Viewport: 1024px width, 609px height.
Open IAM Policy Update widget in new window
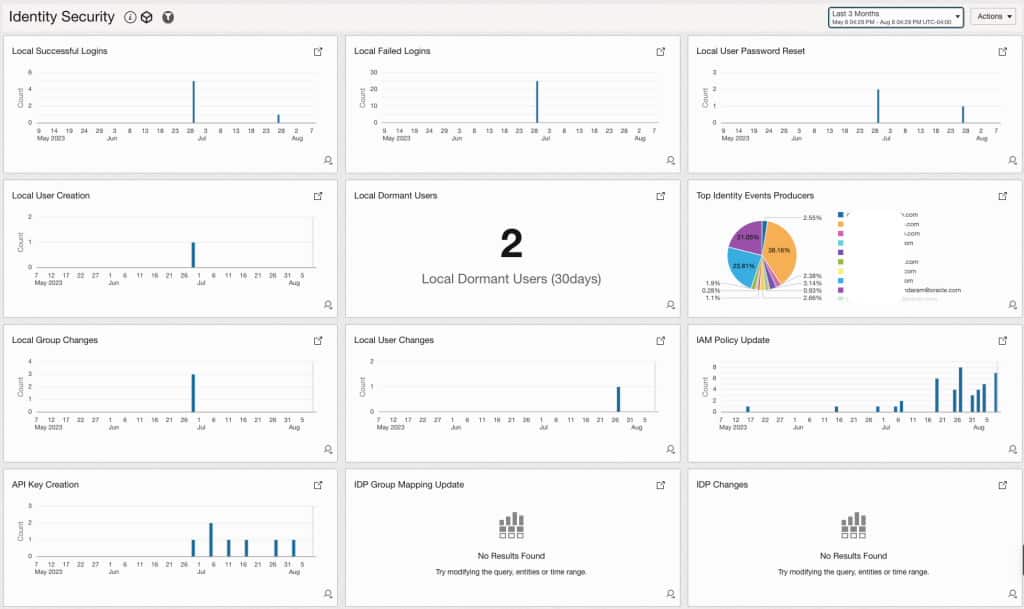(1003, 339)
